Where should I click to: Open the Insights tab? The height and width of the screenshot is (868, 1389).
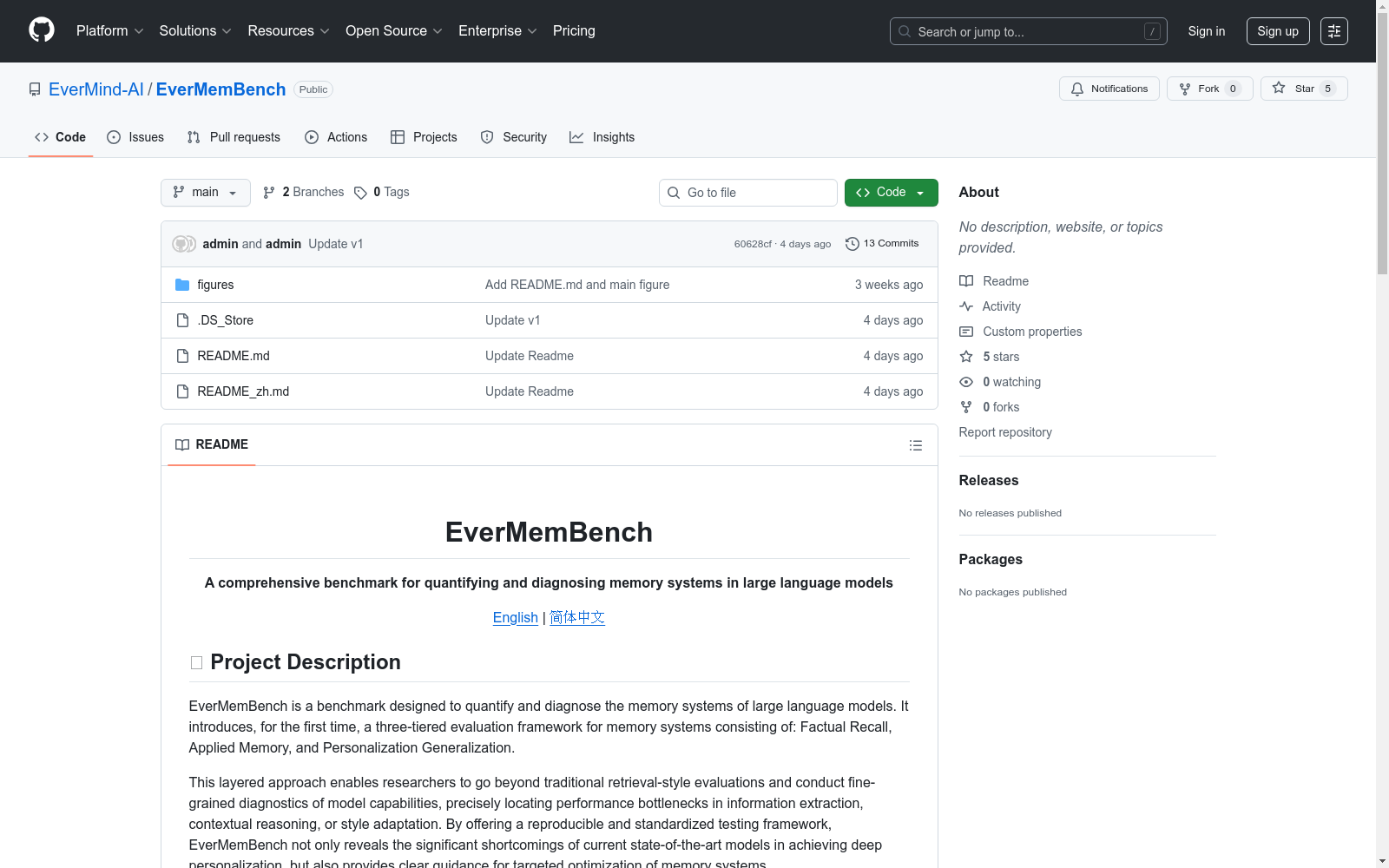602,137
